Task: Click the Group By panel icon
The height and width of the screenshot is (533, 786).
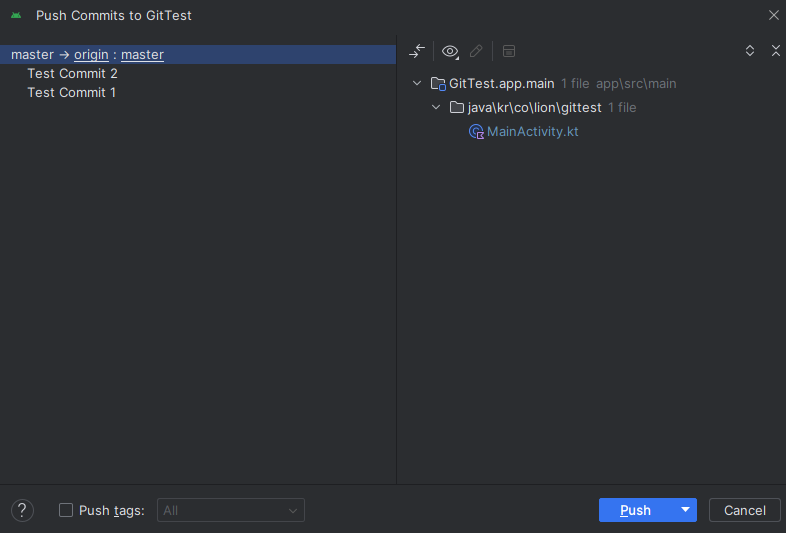Action: [x=509, y=51]
